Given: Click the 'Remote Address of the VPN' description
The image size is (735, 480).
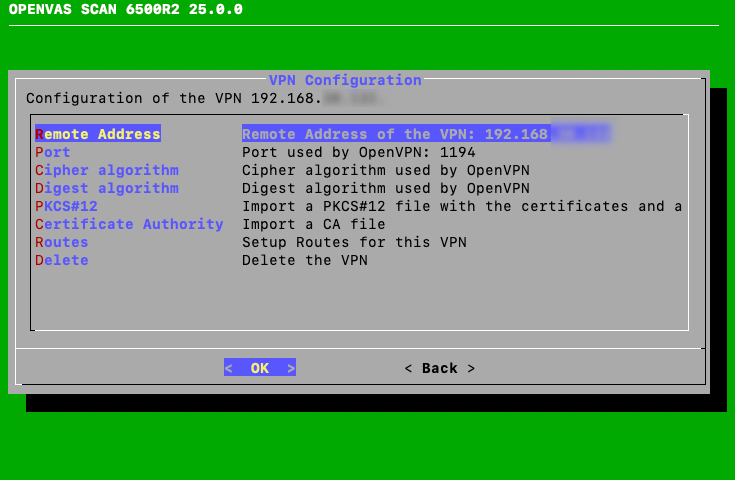Looking at the screenshot, I should 395,134.
